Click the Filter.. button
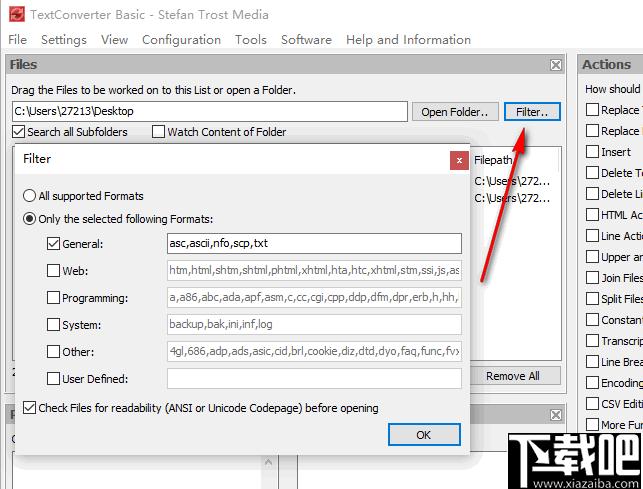Image resolution: width=643 pixels, height=489 pixels. [x=532, y=112]
